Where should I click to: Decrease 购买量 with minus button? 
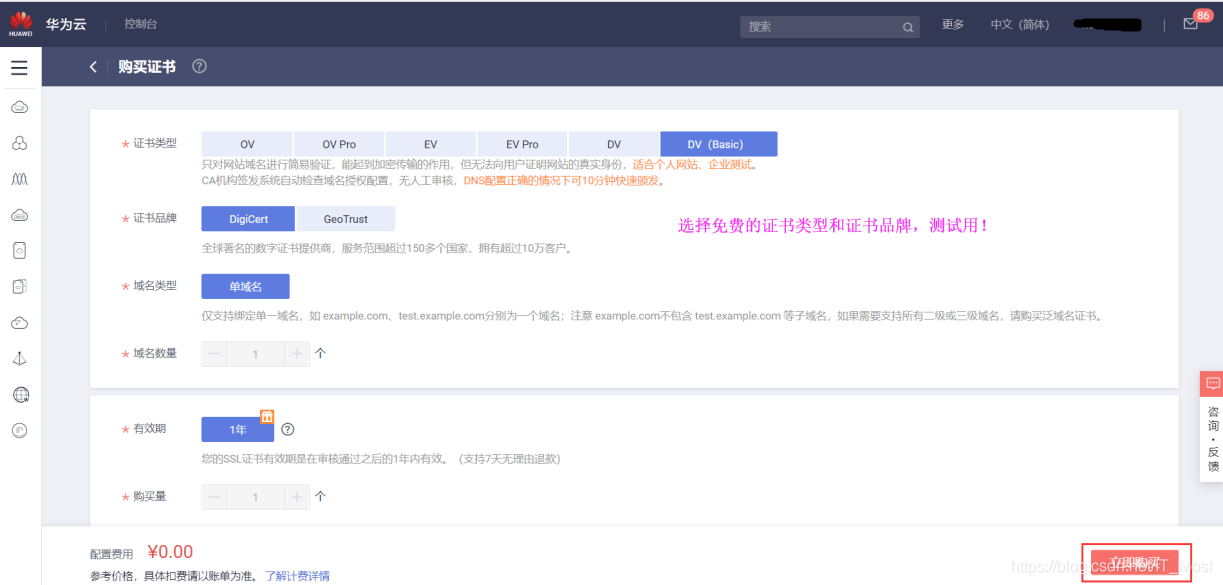tap(214, 497)
